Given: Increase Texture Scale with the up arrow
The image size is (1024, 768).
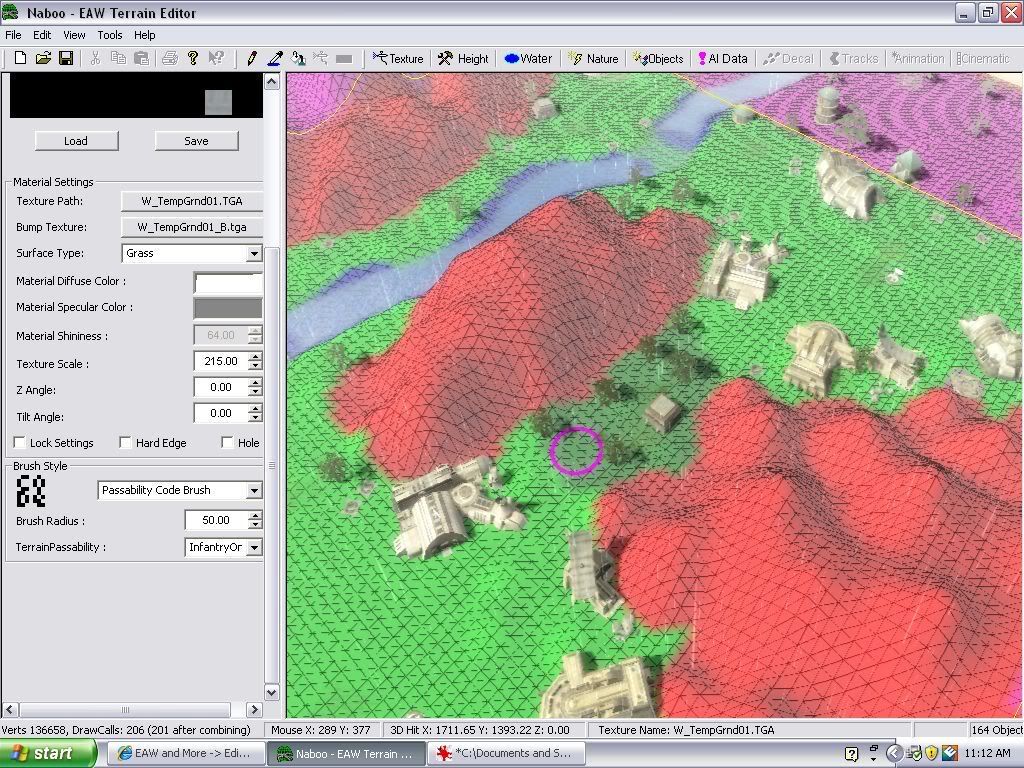Looking at the screenshot, I should [x=255, y=357].
